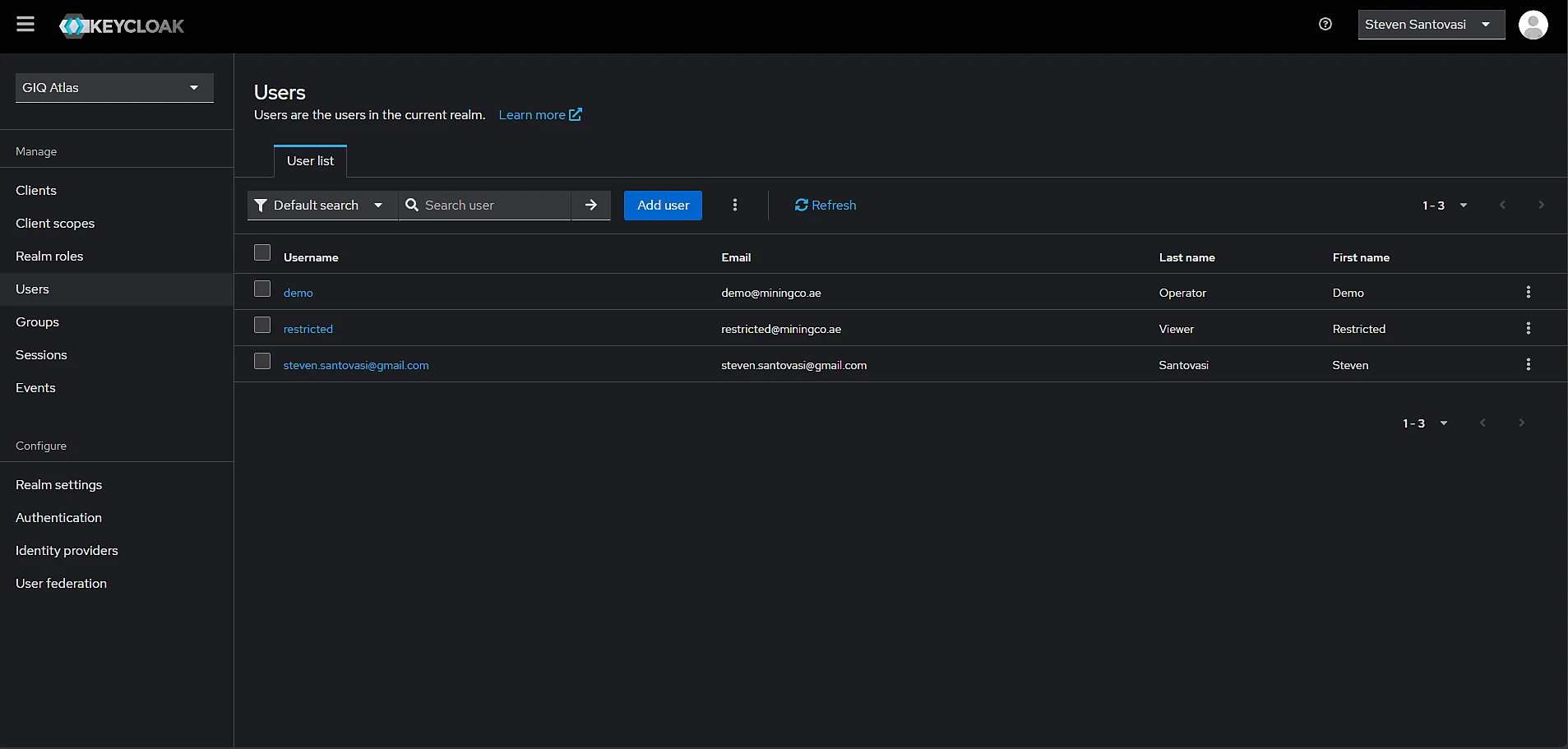This screenshot has height=749, width=1568.
Task: Click the user avatar icon
Action: (1533, 25)
